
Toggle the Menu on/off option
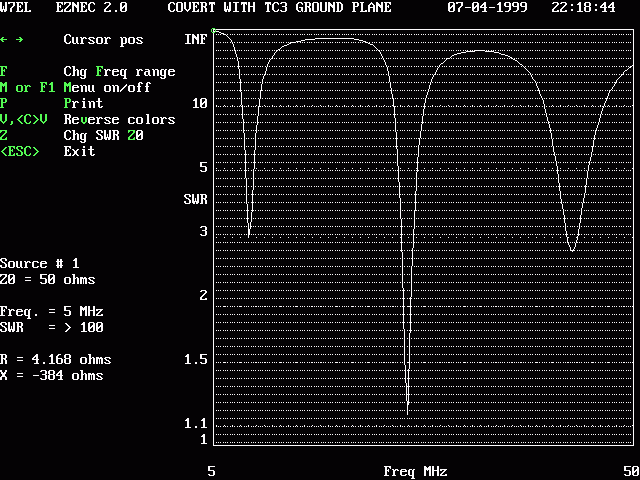[x=107, y=88]
